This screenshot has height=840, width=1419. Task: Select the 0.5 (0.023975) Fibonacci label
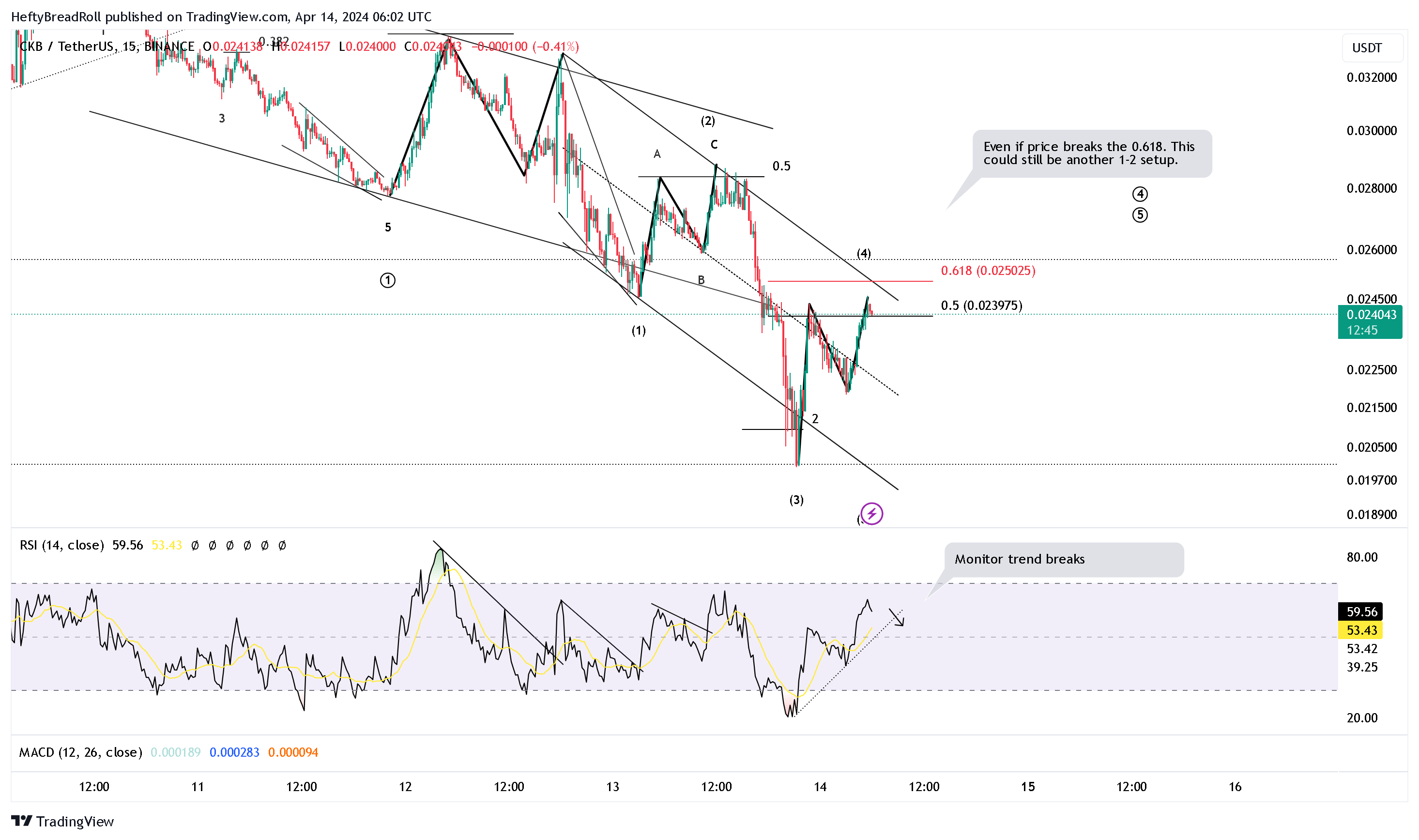click(981, 305)
